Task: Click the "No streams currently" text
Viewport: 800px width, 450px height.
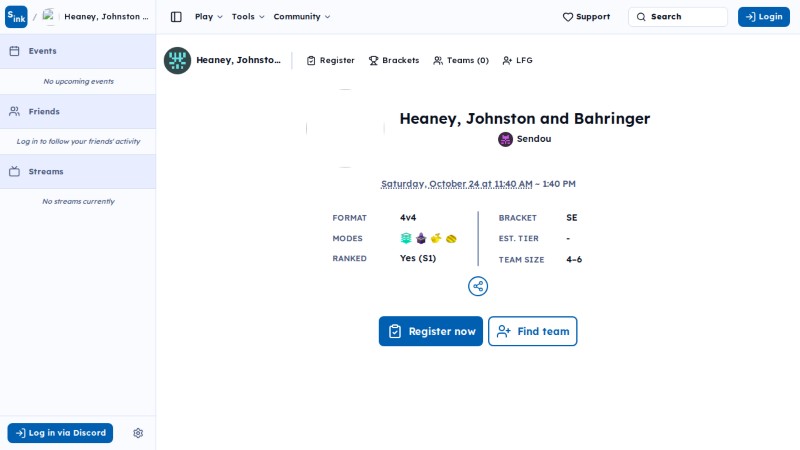Action: tap(79, 202)
